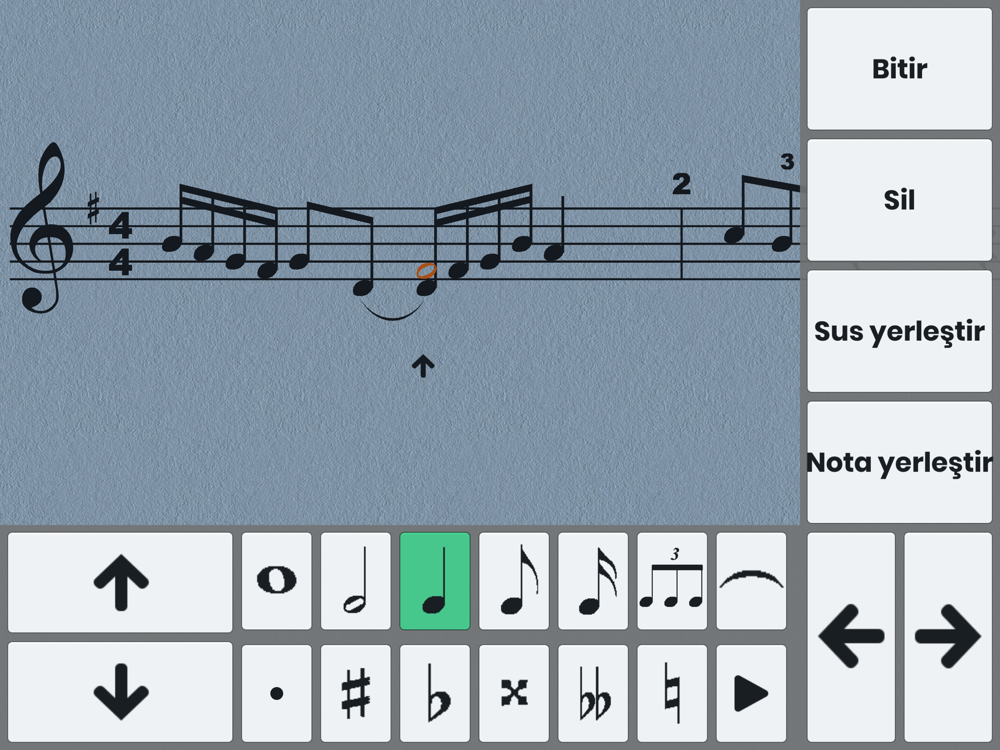Apply the flat accidental
1000x750 pixels.
435,693
